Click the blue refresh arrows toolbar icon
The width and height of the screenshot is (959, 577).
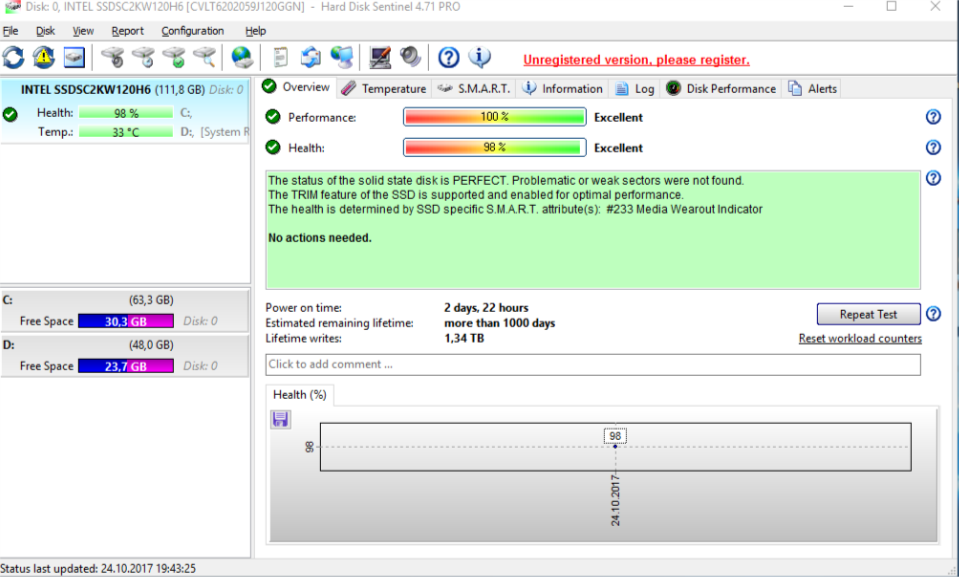(14, 58)
